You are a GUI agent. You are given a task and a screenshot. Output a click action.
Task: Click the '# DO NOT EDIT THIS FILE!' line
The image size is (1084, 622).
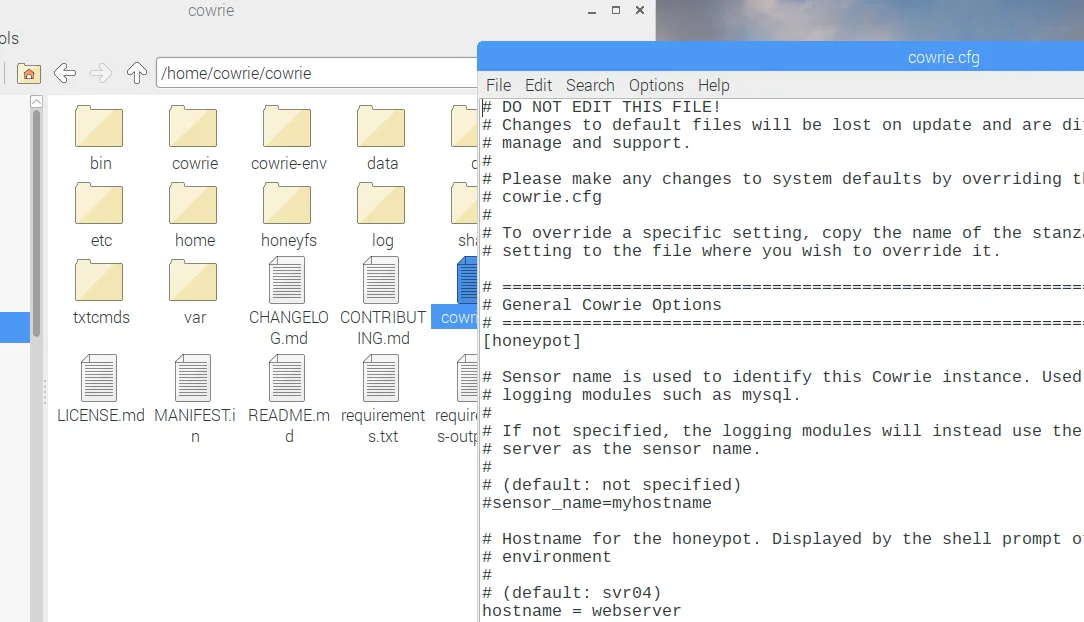coord(601,107)
